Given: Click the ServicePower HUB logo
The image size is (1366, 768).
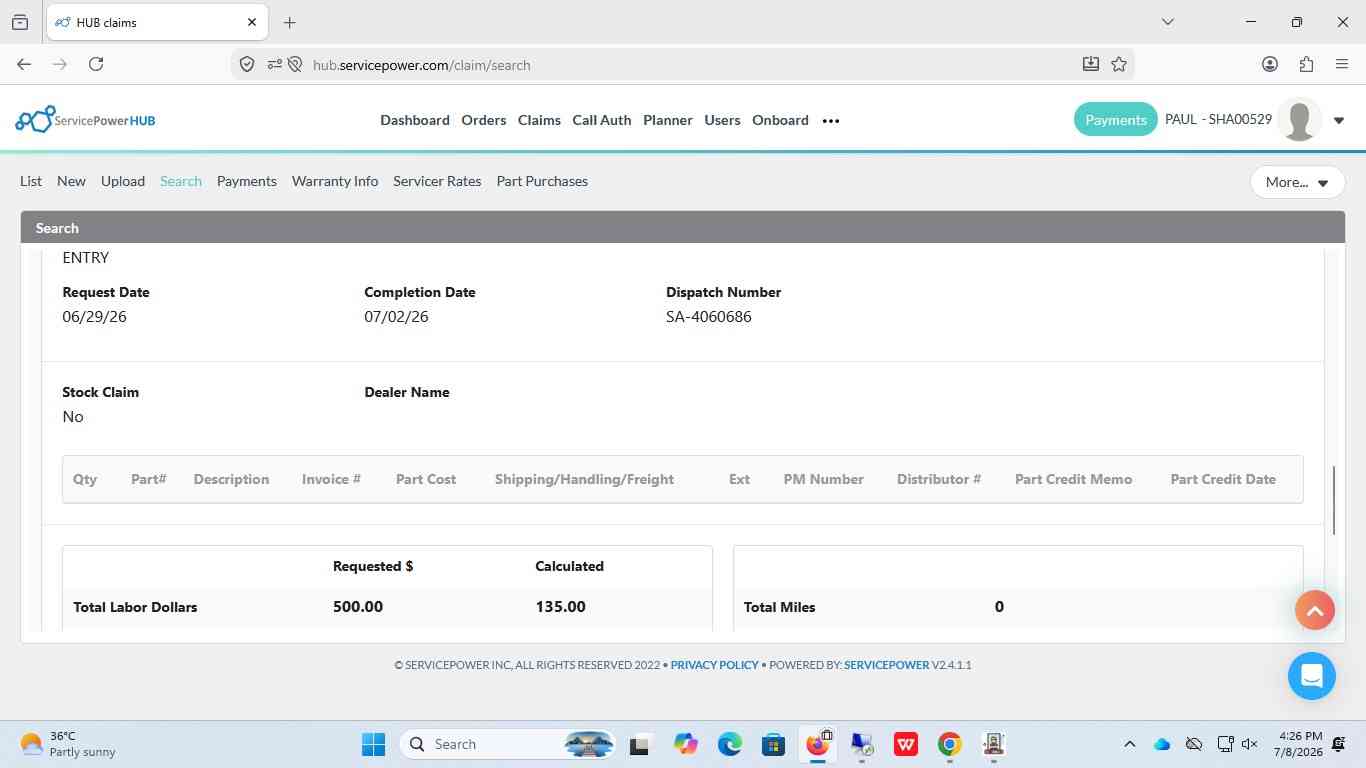Looking at the screenshot, I should point(85,120).
